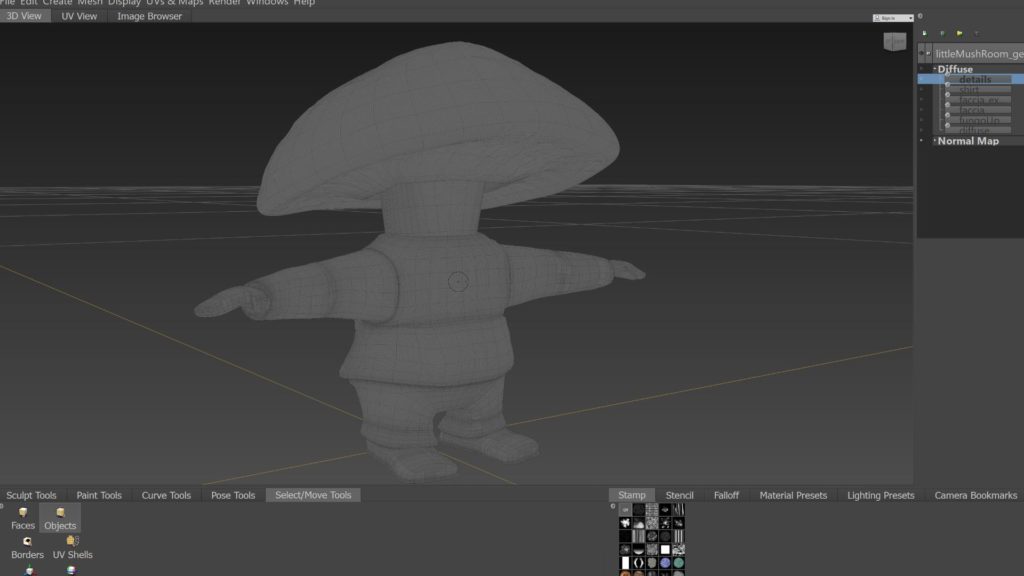This screenshot has height=576, width=1024.
Task: Select the Faces selection tool
Action: [x=23, y=518]
